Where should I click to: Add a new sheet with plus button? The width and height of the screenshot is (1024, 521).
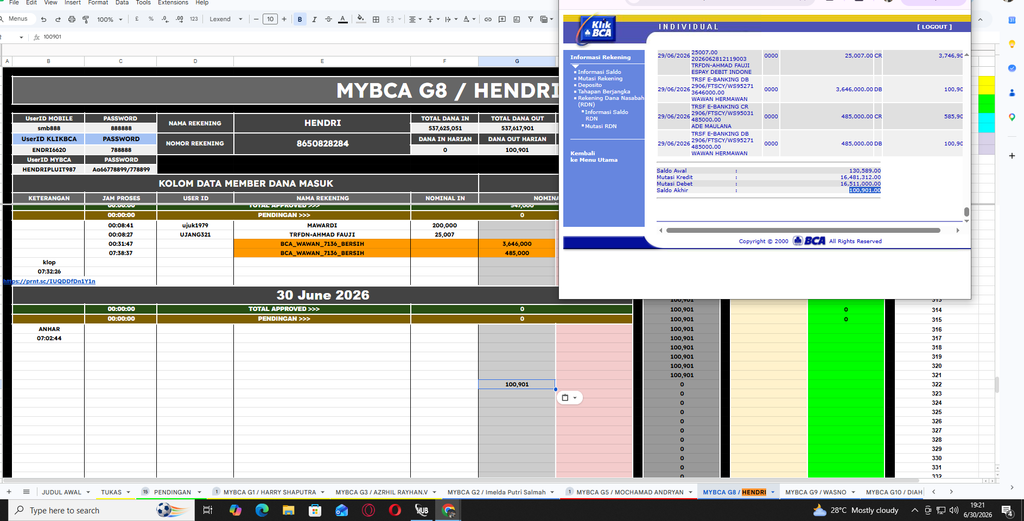8,492
